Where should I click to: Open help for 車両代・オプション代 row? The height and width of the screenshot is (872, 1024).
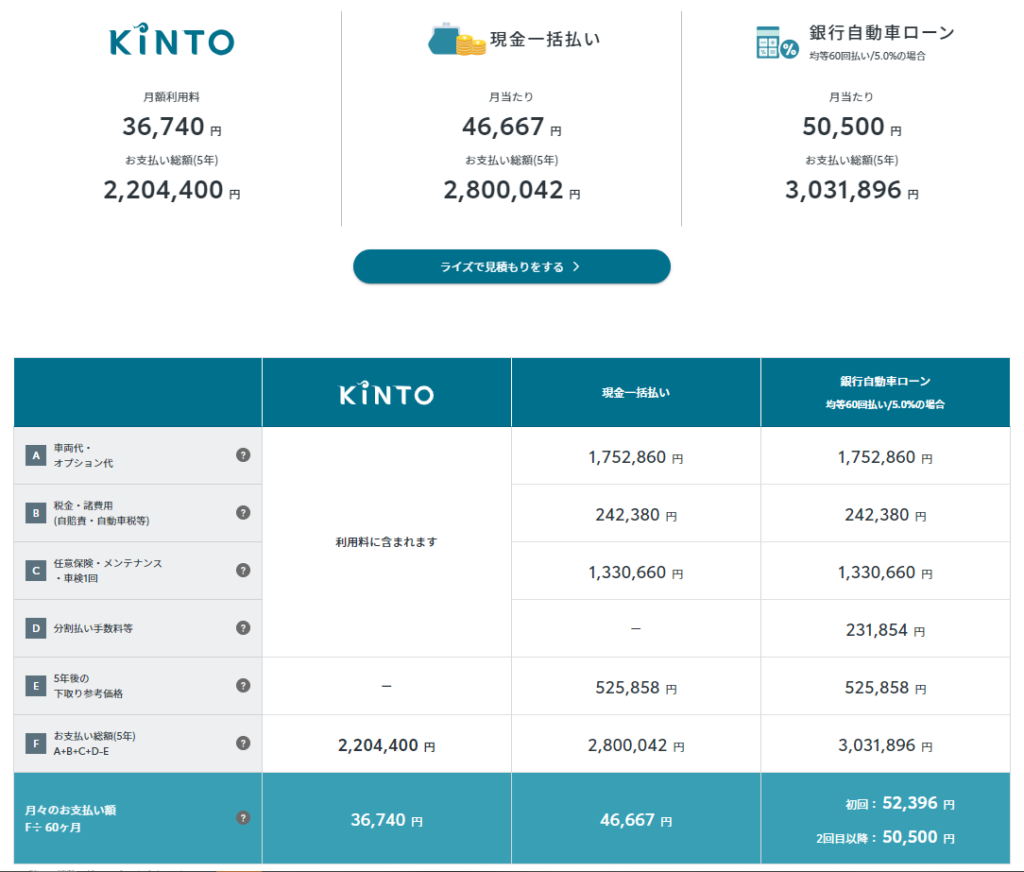pos(243,455)
